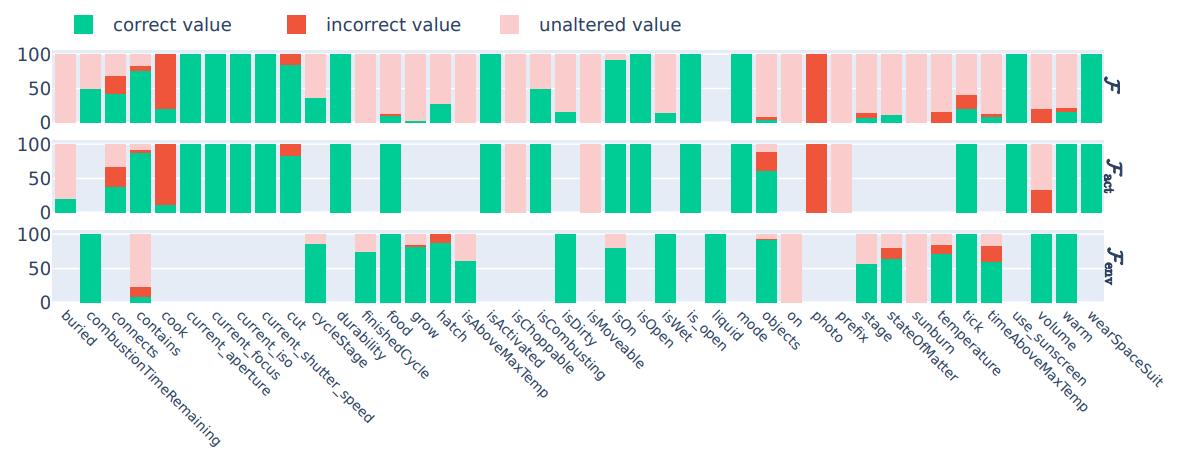Click the 'buried' x-axis label
The height and width of the screenshot is (459, 1182).
(x=78, y=329)
